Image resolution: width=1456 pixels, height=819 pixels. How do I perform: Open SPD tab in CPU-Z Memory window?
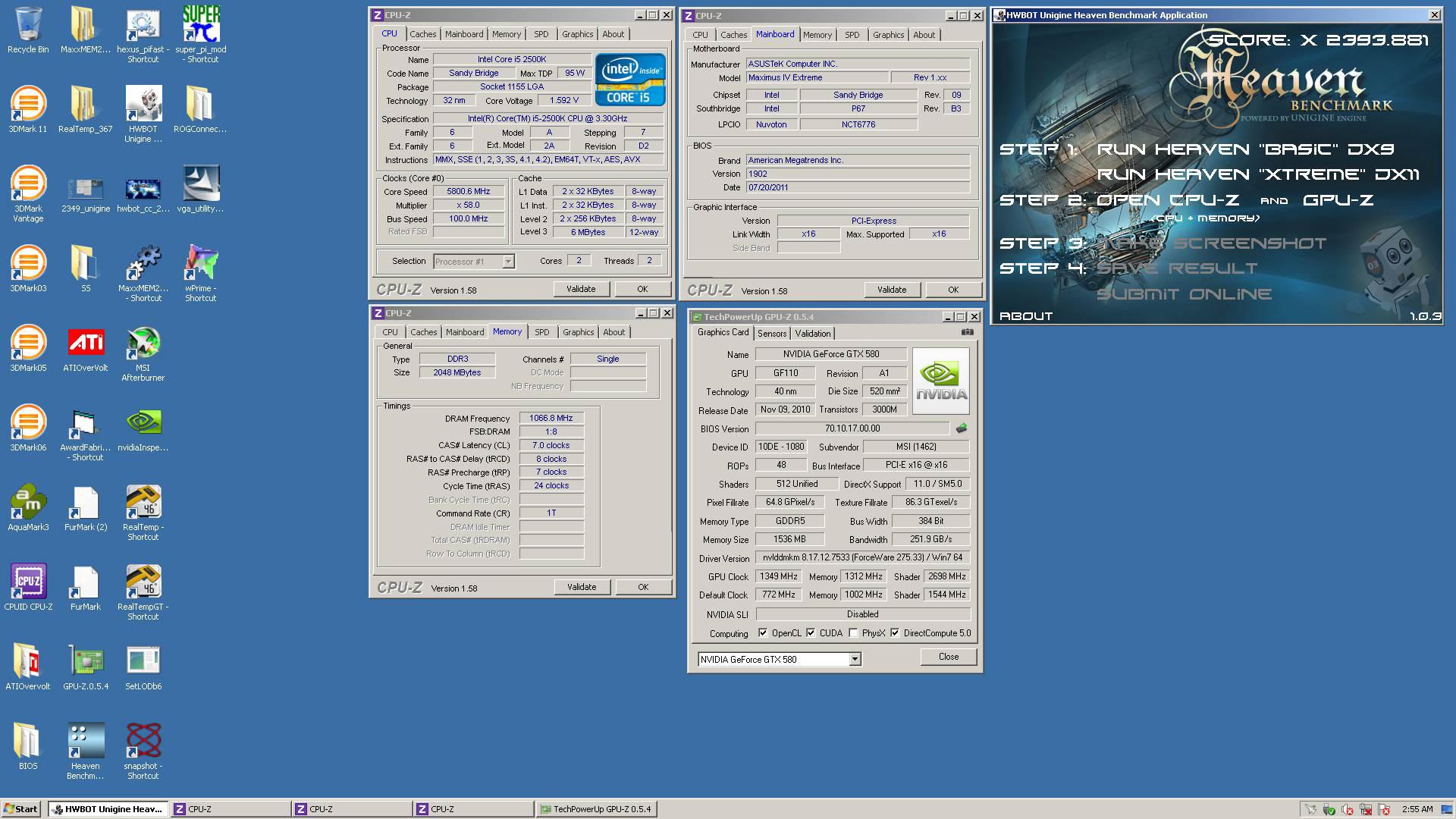click(x=541, y=332)
